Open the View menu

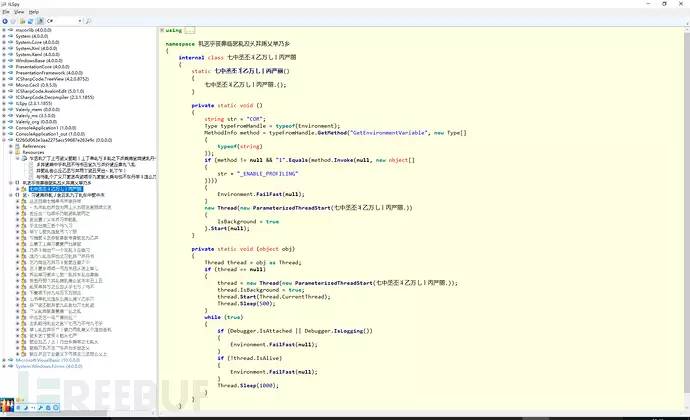pyautogui.click(x=19, y=12)
